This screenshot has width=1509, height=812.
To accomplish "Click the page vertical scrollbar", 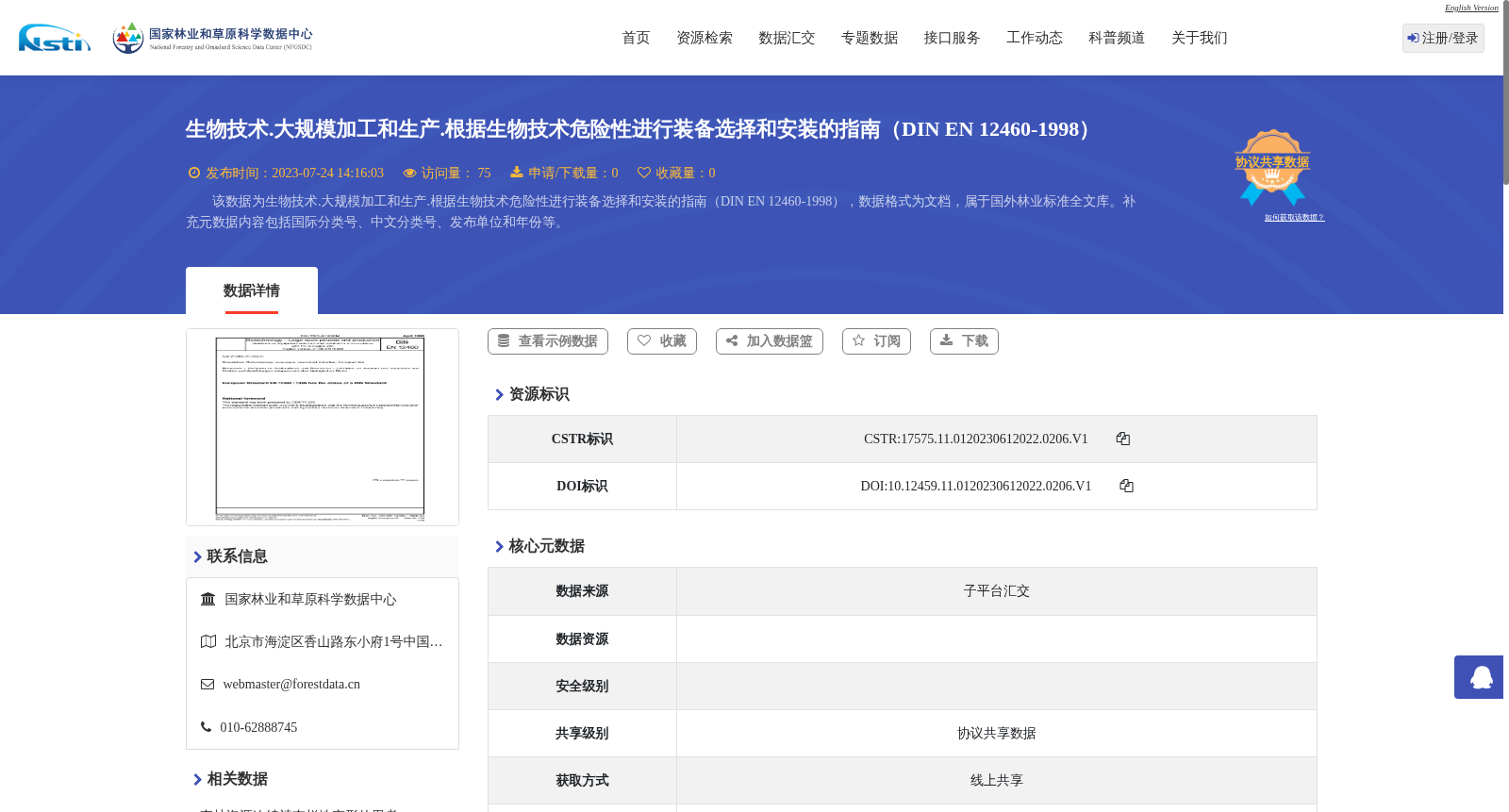I will pos(1506,94).
